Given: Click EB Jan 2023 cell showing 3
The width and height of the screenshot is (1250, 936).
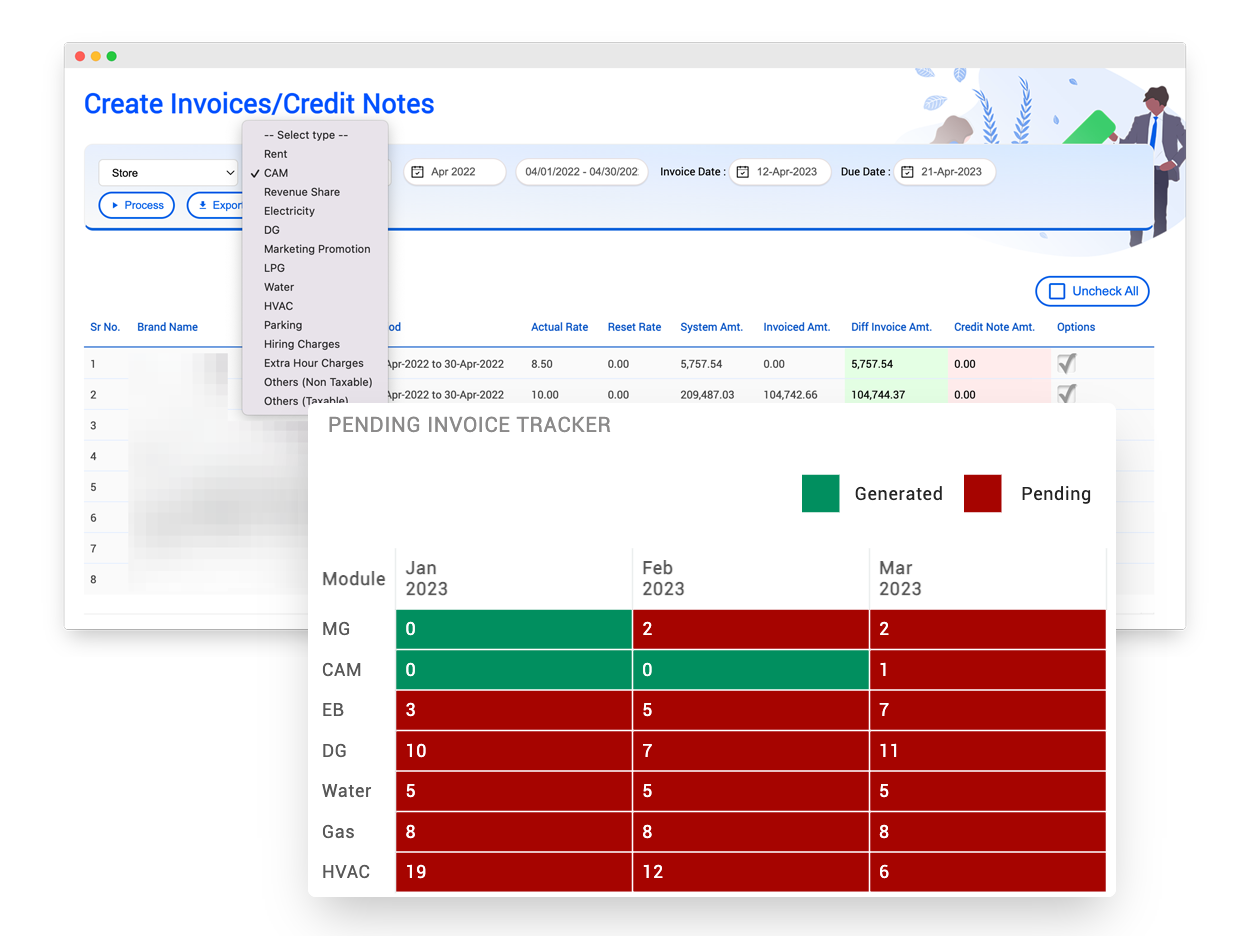Looking at the screenshot, I should coord(514,710).
